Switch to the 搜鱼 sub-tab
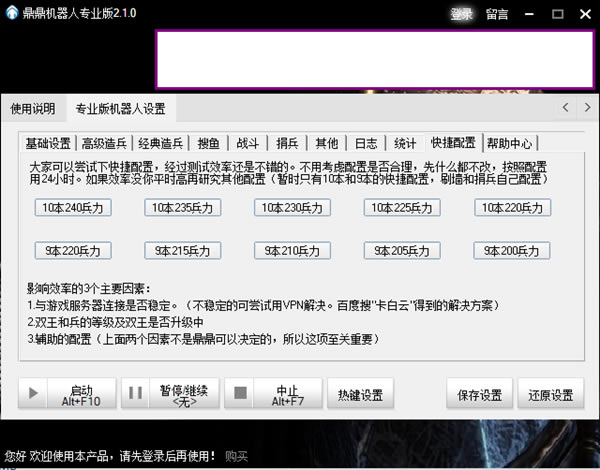This screenshot has height=470, width=600. 209,143
